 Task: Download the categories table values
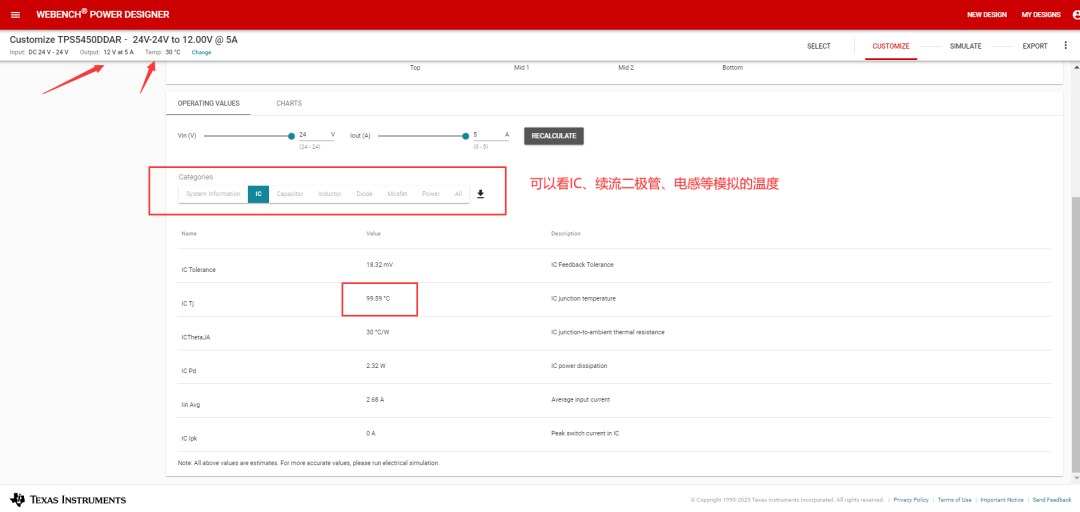click(x=481, y=194)
